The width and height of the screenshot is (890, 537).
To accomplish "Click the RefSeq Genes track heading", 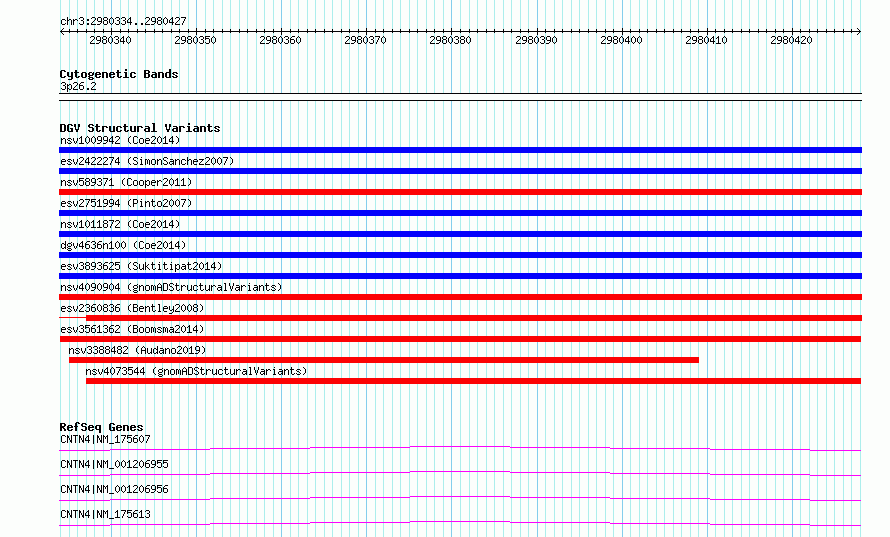I will 101,427.
